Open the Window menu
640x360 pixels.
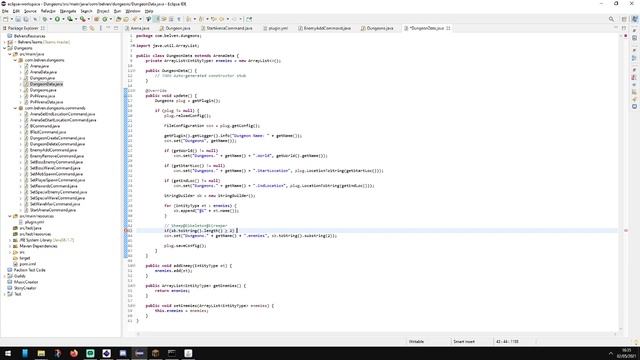click(x=132, y=11)
